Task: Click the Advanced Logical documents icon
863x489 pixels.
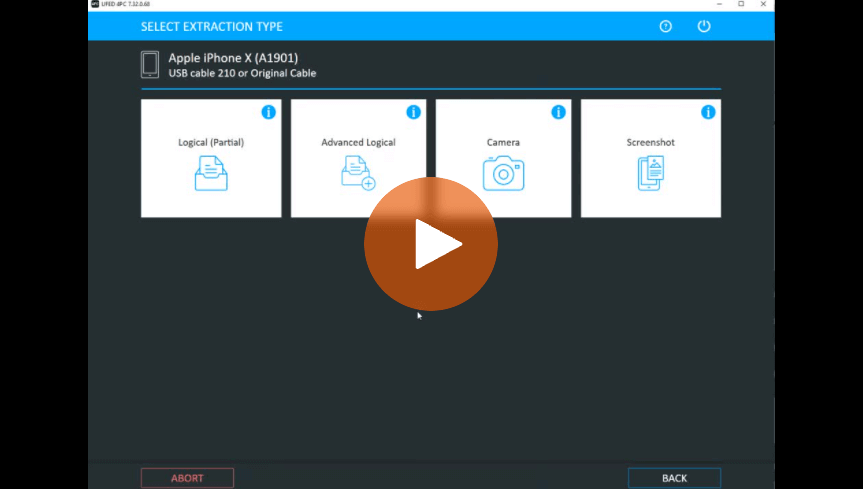Action: coord(357,174)
